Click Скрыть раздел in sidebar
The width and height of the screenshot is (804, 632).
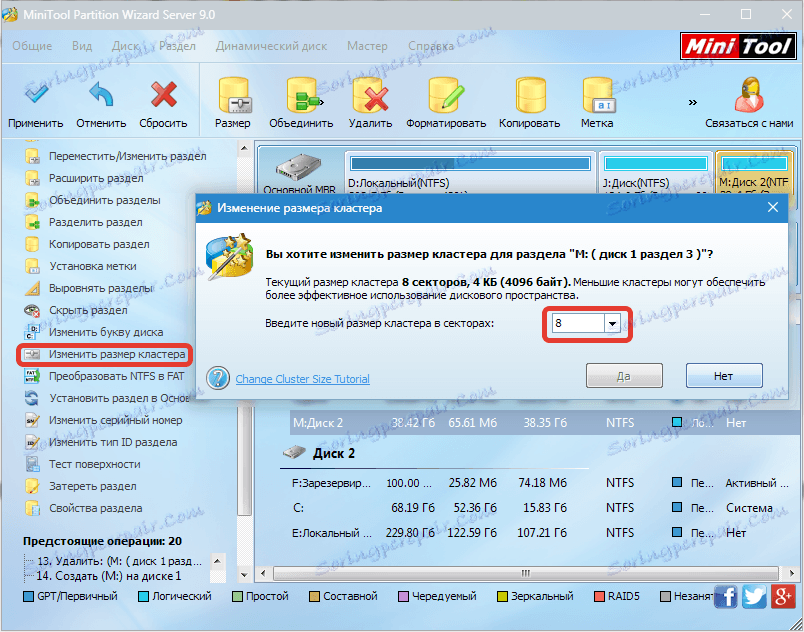(x=76, y=311)
